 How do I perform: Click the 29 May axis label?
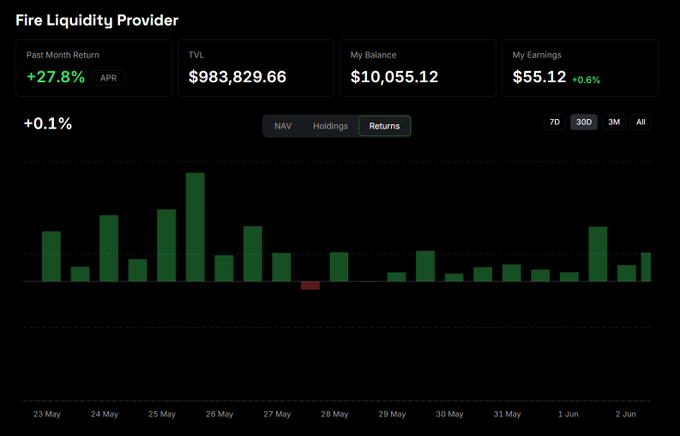[392, 414]
